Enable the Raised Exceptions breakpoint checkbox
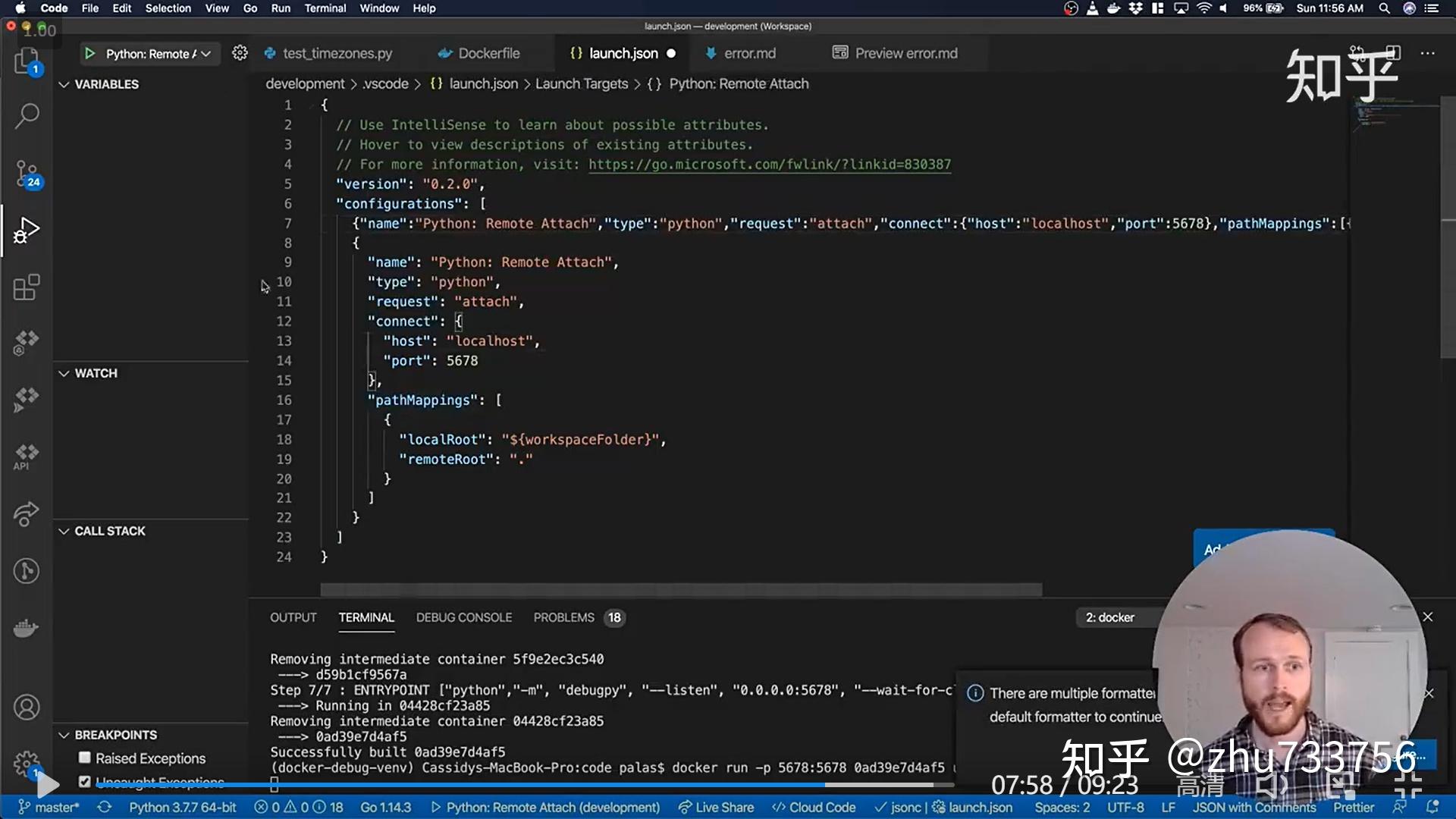 pyautogui.click(x=85, y=758)
